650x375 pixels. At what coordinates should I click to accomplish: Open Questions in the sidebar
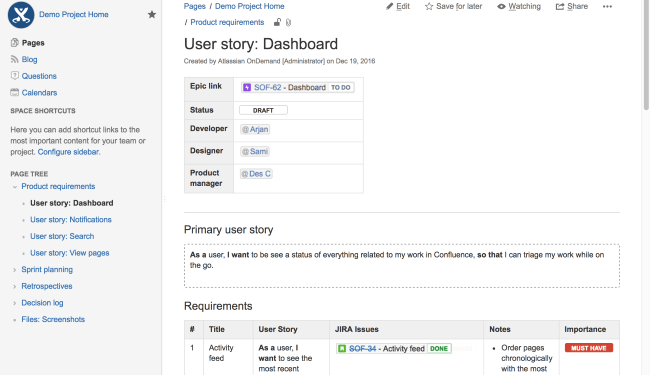39,76
